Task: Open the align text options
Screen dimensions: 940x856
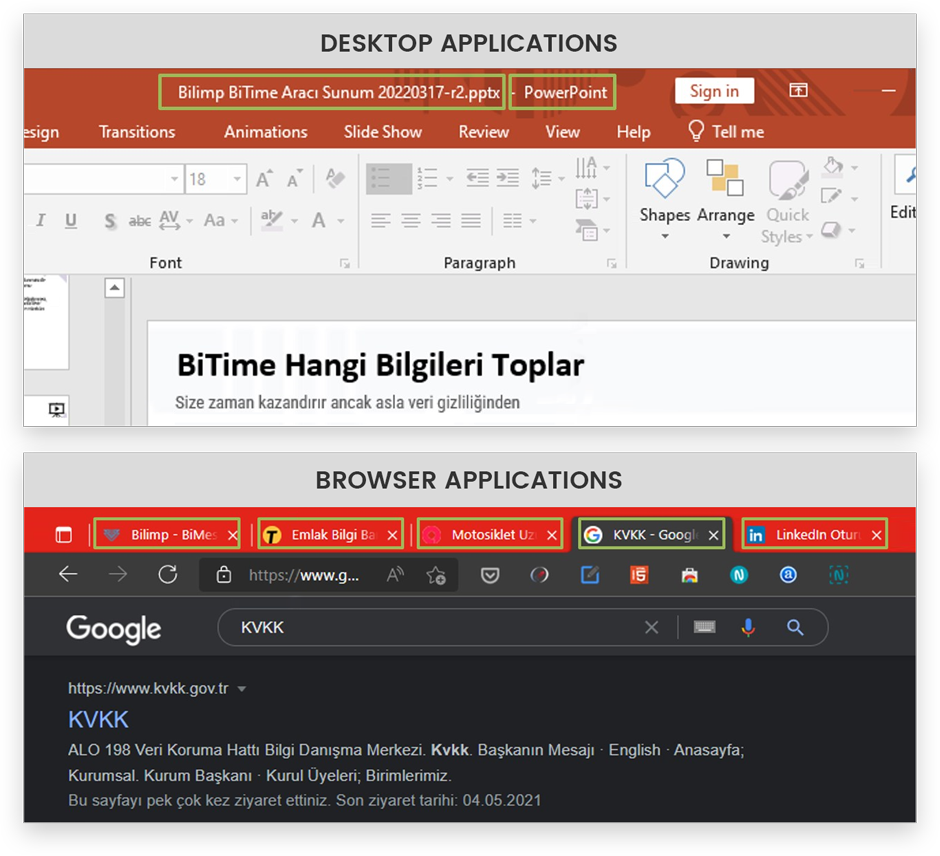Action: [592, 198]
